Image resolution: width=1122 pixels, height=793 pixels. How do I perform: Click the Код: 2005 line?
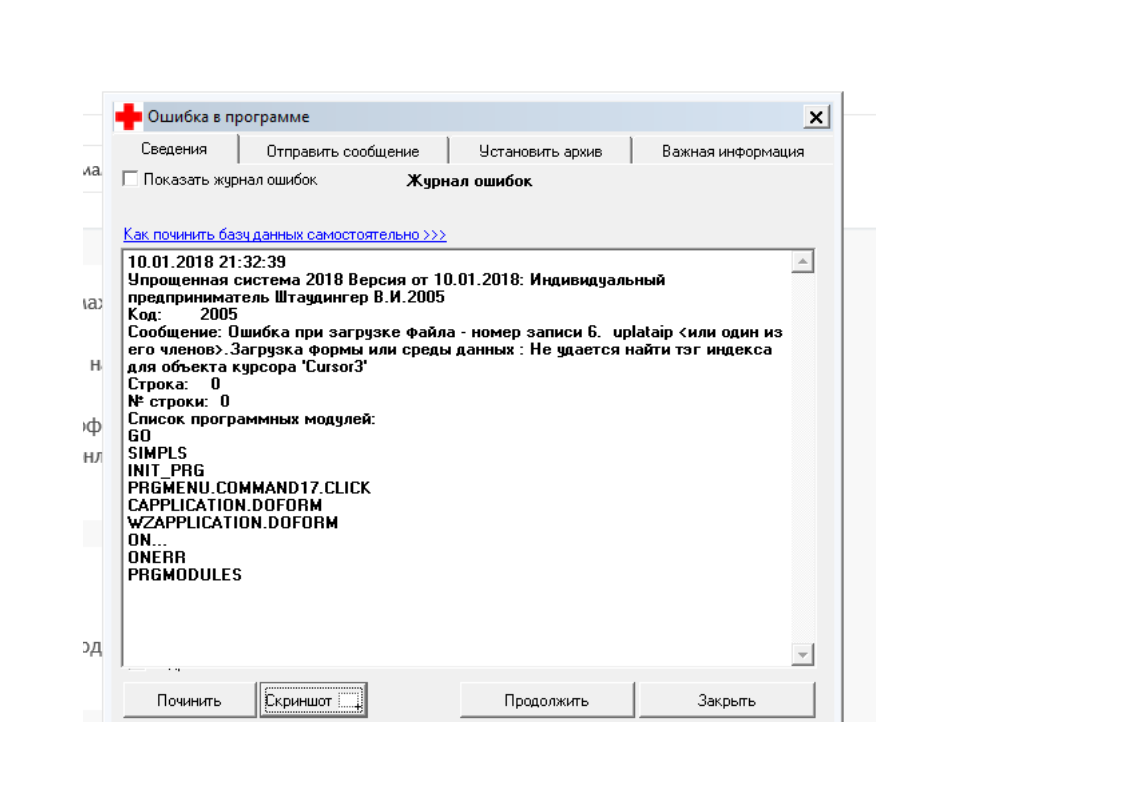click(x=182, y=314)
